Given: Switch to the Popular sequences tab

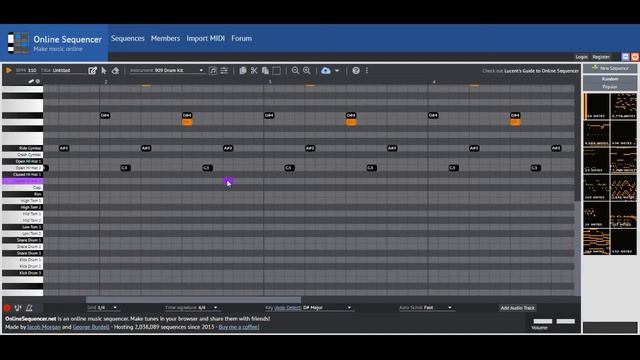Looking at the screenshot, I should (x=610, y=87).
